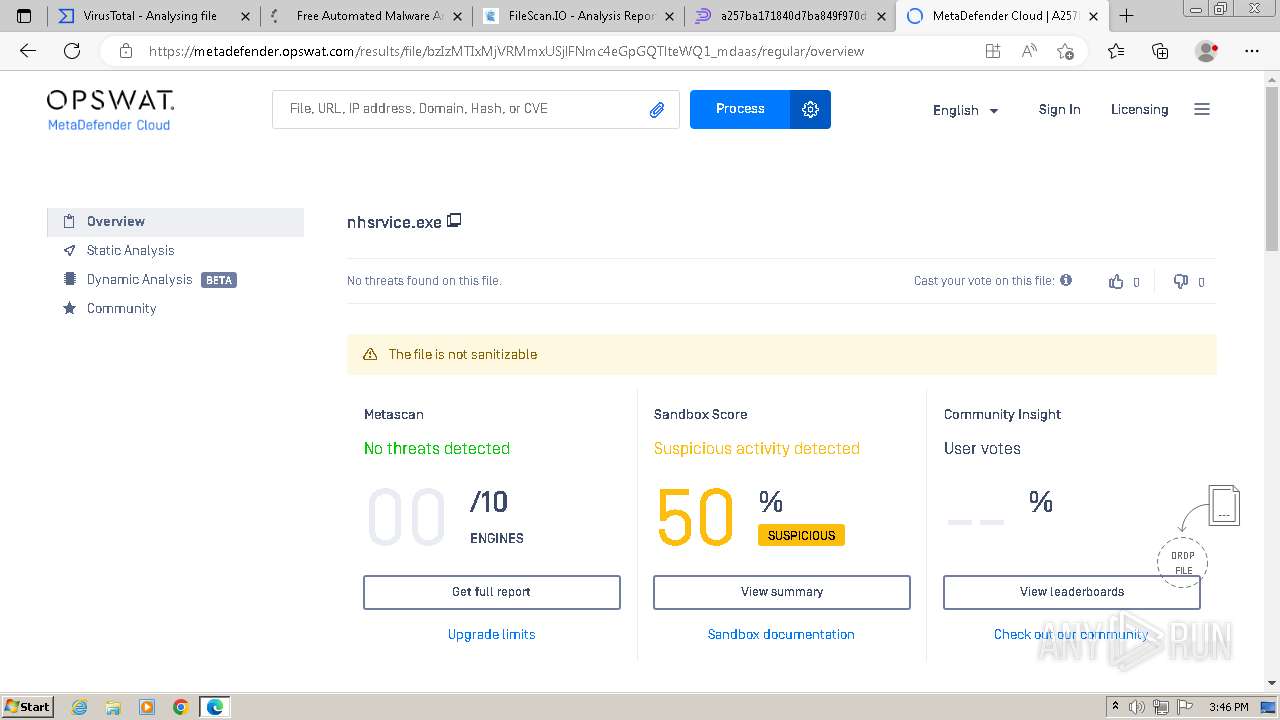The image size is (1280, 720).
Task: Show vote info icon
Action: [x=1066, y=280]
